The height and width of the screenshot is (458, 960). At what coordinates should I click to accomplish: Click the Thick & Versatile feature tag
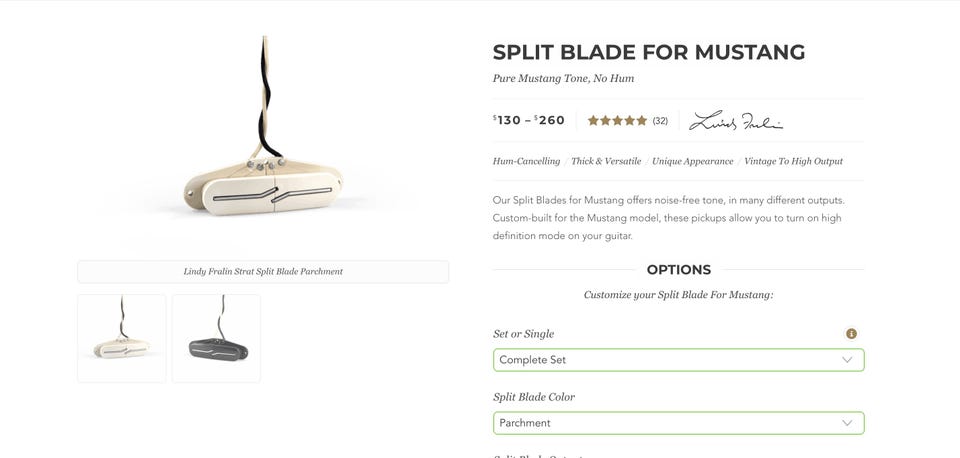[606, 161]
